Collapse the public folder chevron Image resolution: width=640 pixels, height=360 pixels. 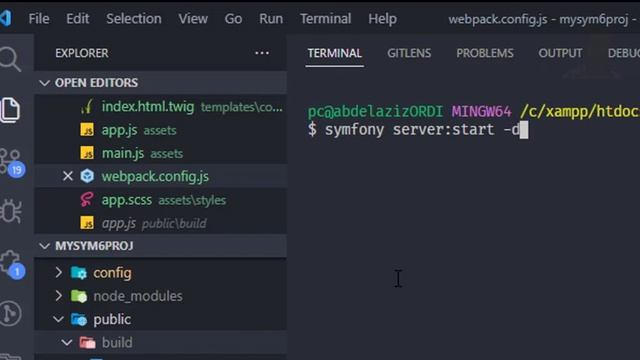58,319
